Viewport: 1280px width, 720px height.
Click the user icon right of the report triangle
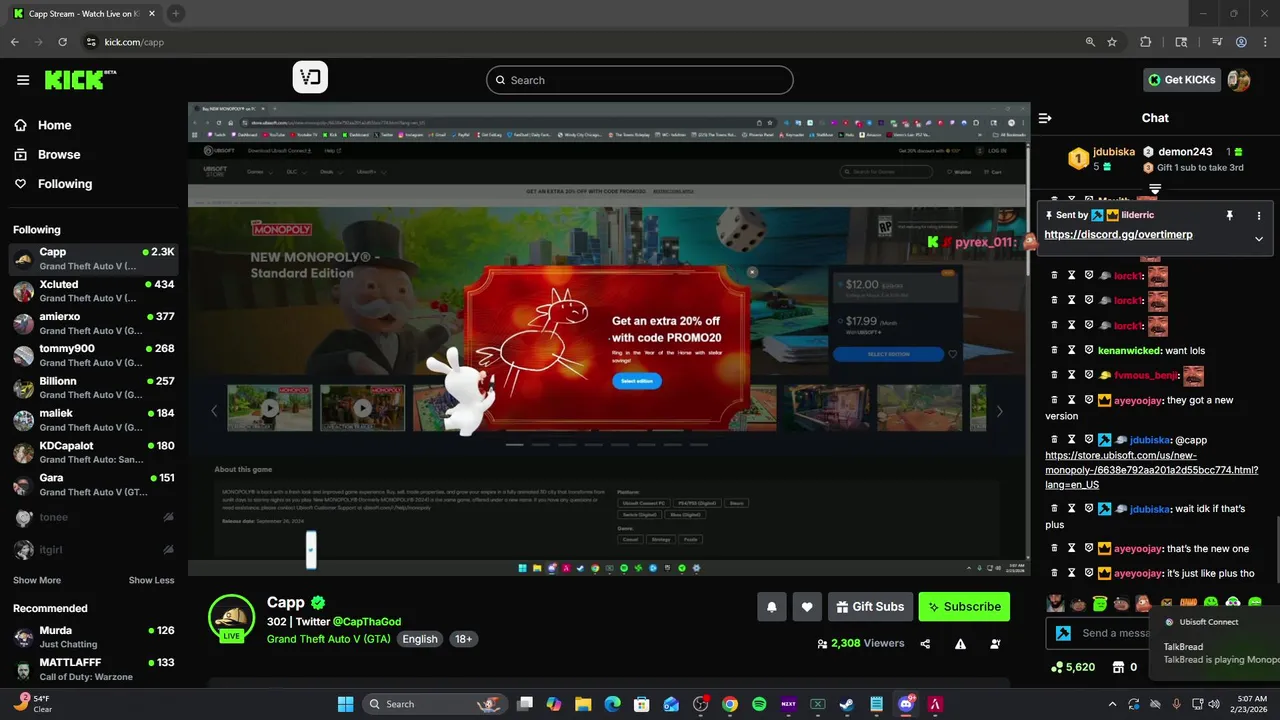995,644
